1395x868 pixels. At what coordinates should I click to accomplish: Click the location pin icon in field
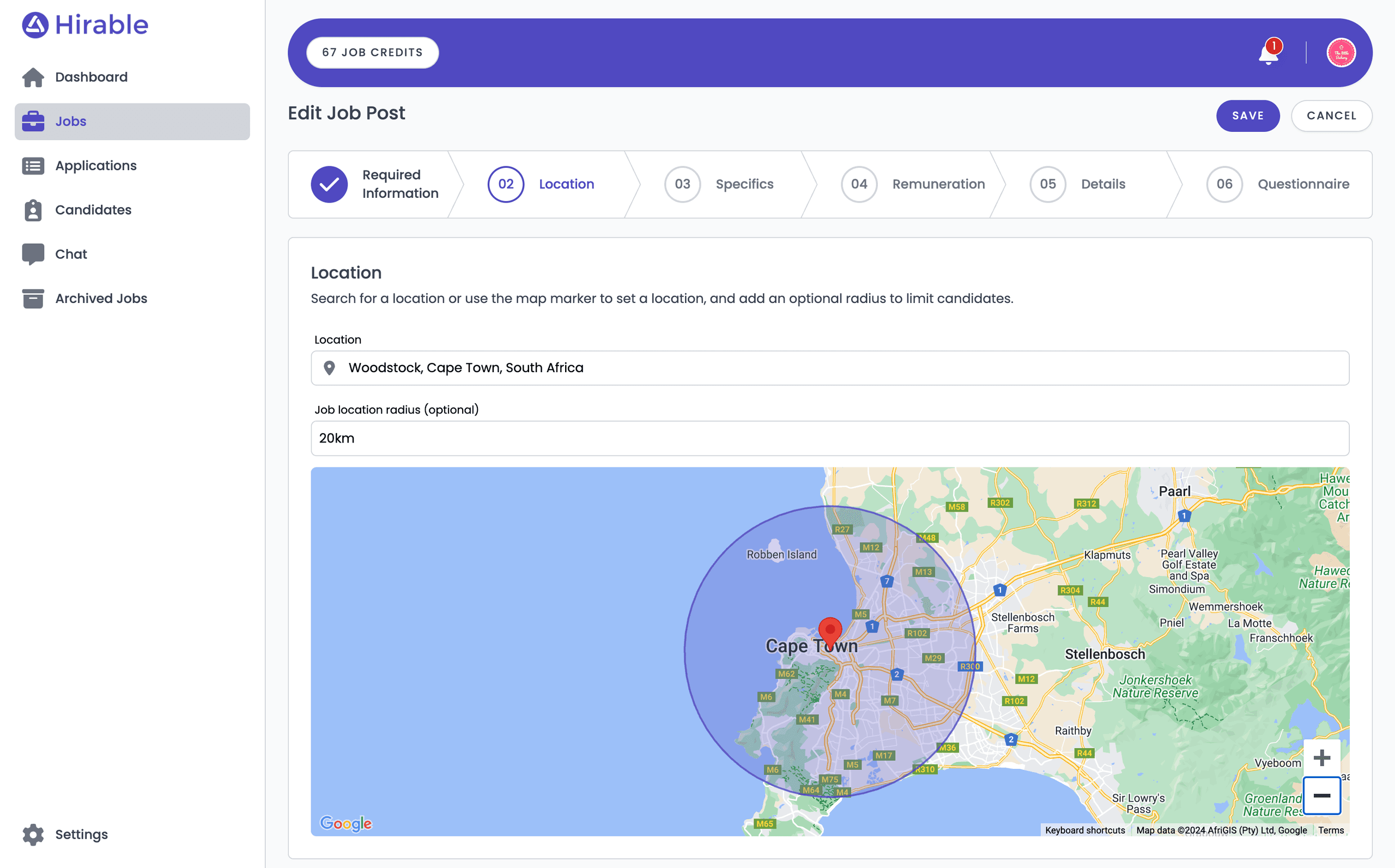[329, 368]
